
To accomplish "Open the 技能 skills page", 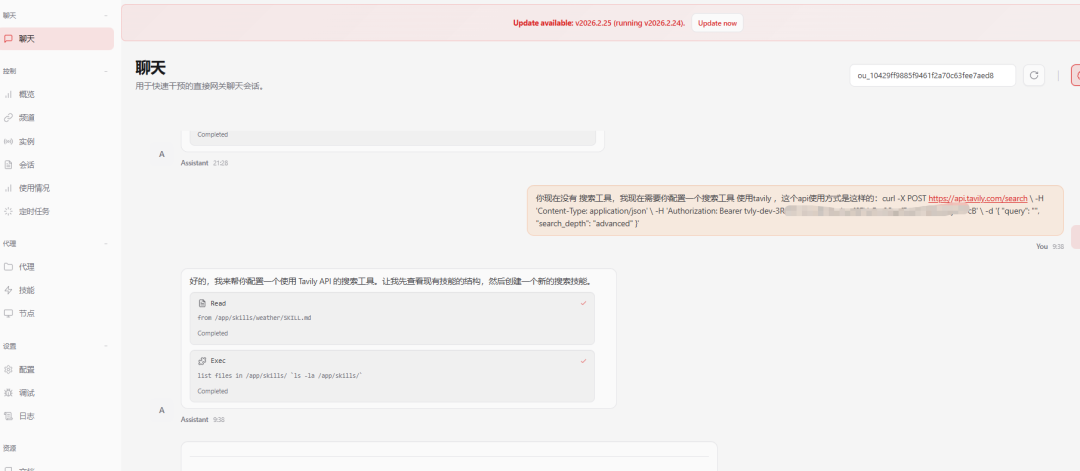I will point(27,290).
